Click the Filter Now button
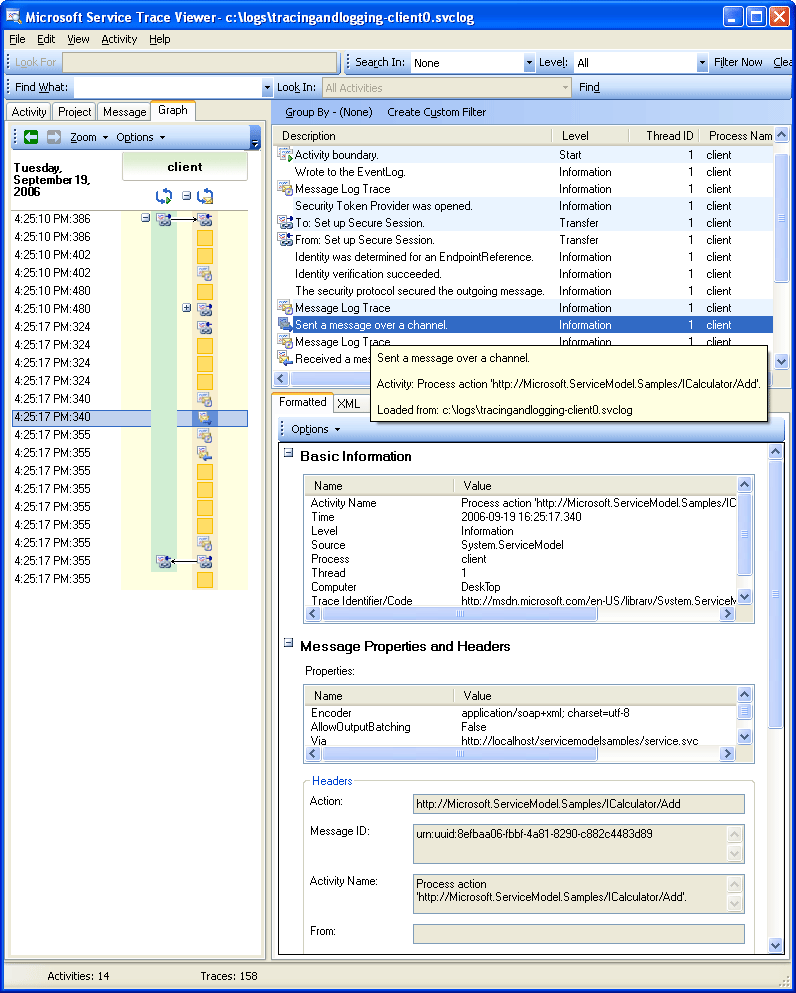The image size is (796, 993). coord(738,62)
